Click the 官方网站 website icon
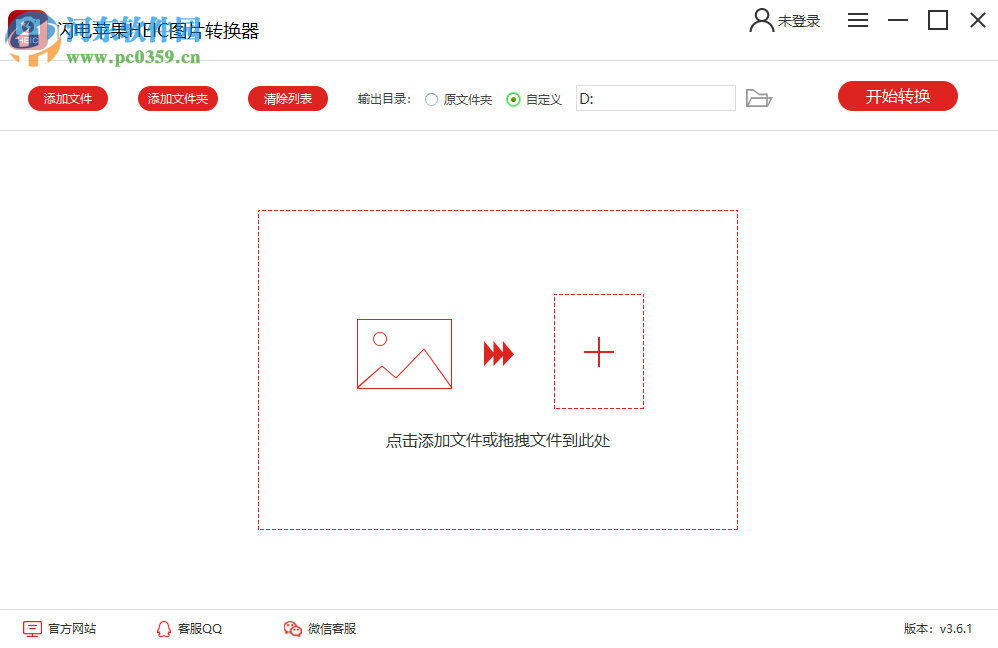 (x=33, y=628)
